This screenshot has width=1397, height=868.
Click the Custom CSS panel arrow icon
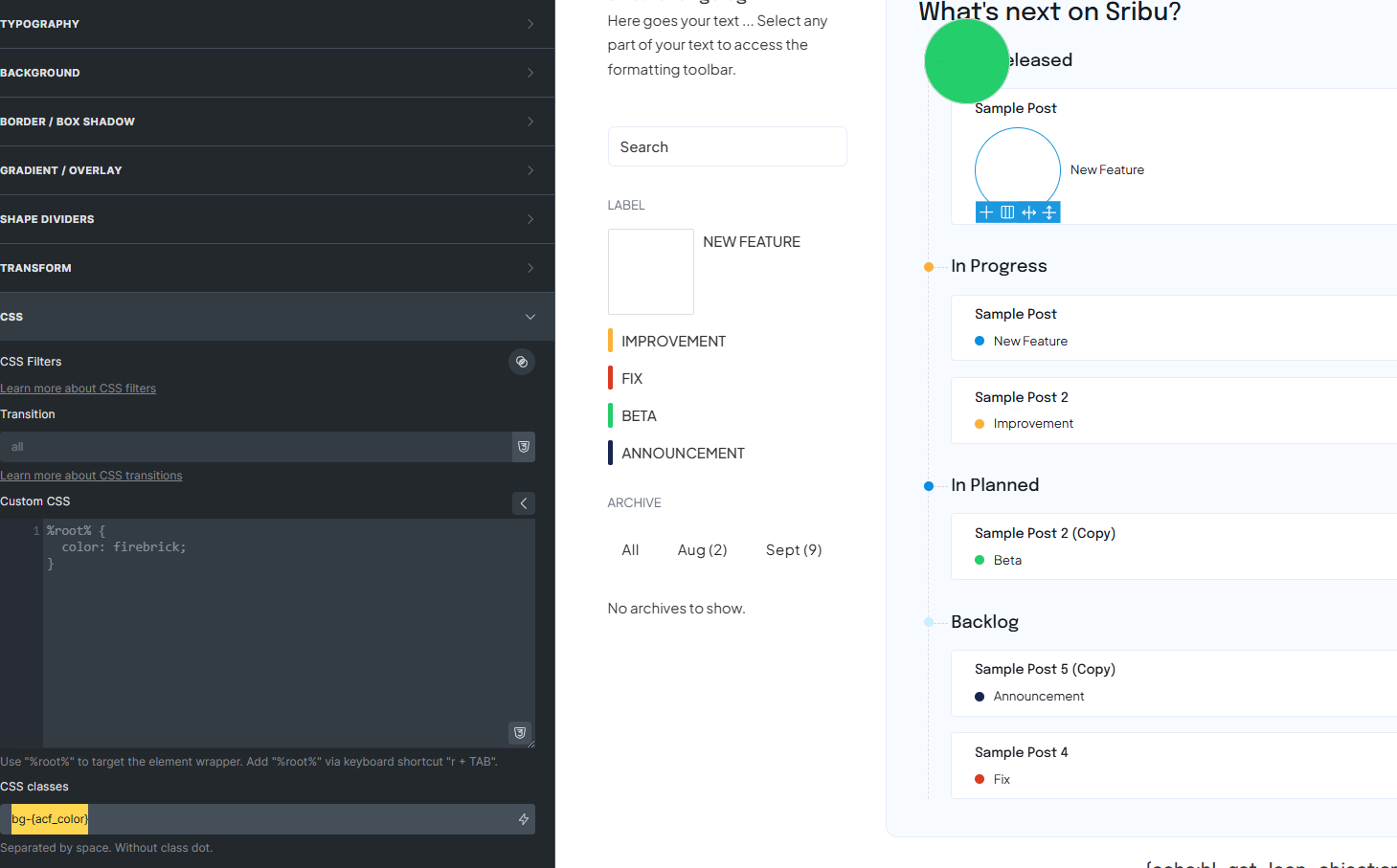(x=524, y=503)
